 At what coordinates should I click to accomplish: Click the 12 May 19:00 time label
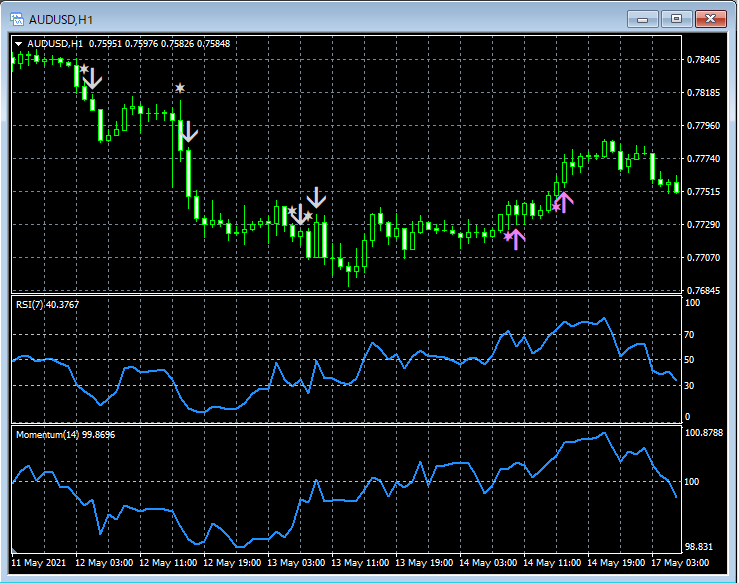[x=232, y=563]
